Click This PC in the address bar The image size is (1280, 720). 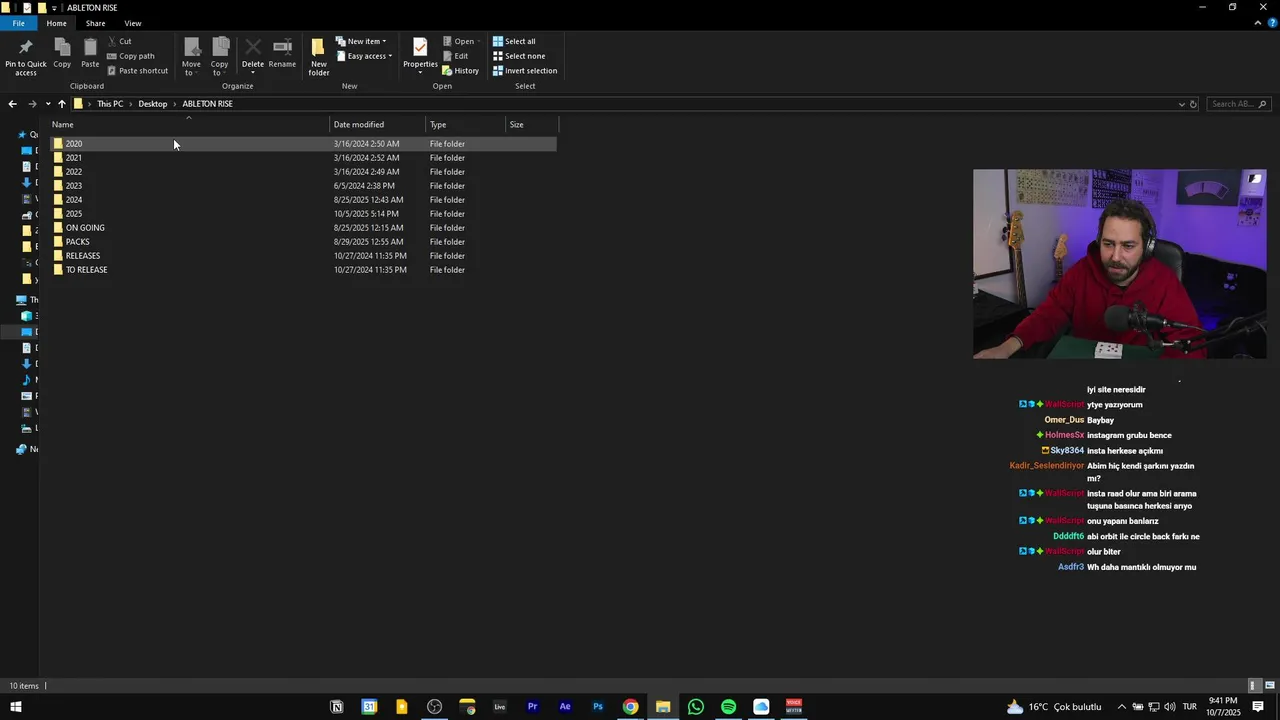110,104
